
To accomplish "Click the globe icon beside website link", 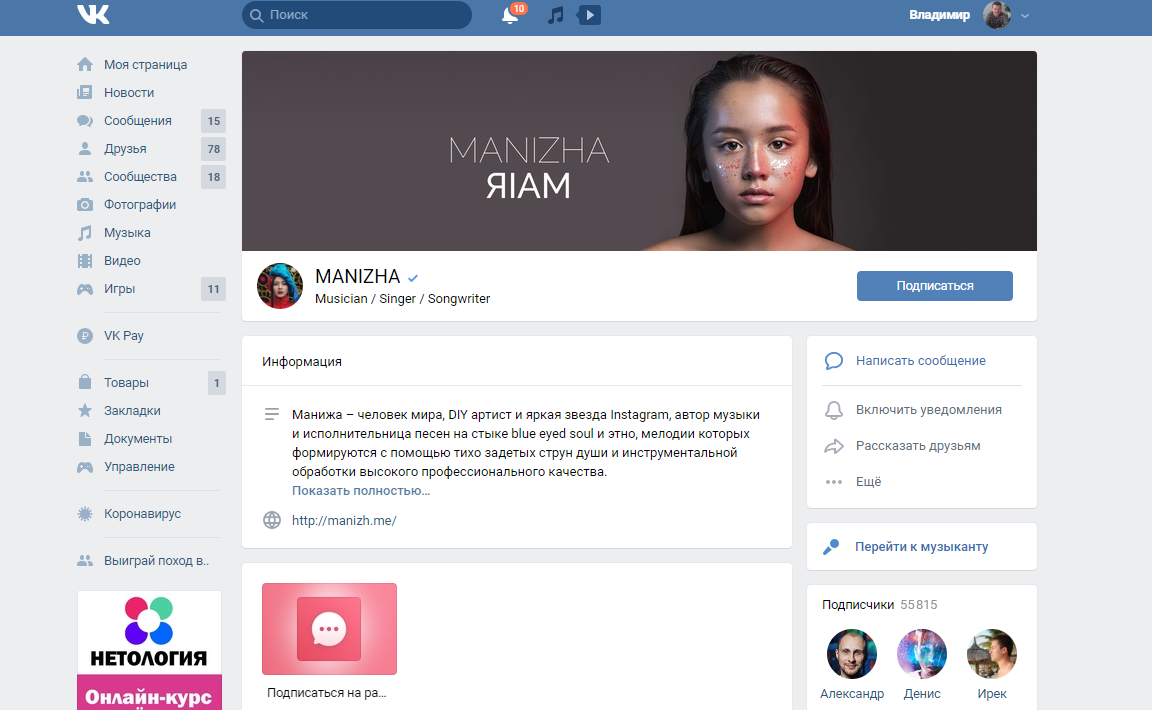I will [x=272, y=520].
